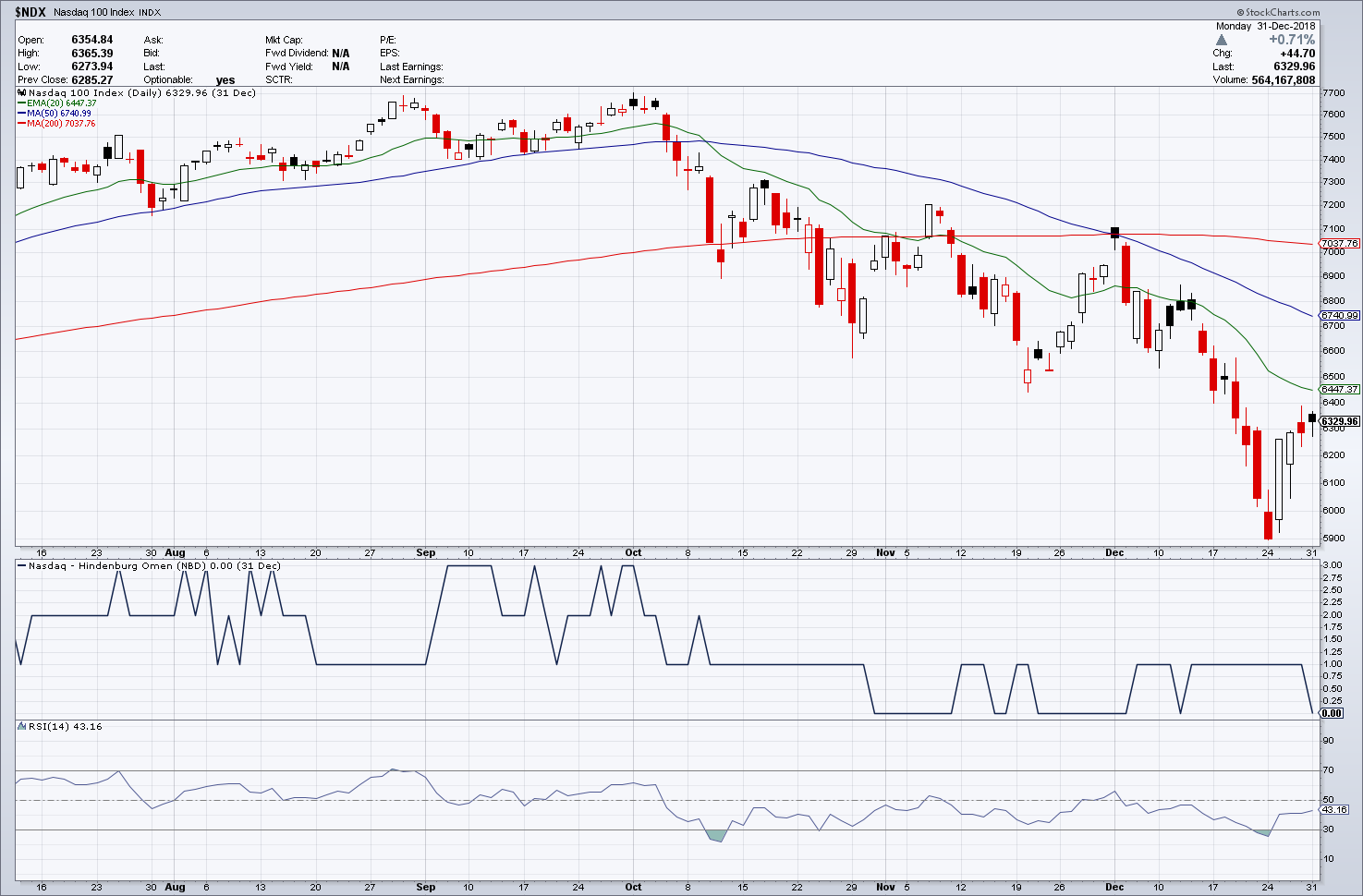Click the 43.16 RSI axis tag
This screenshot has width=1363, height=896.
pyautogui.click(x=1334, y=810)
